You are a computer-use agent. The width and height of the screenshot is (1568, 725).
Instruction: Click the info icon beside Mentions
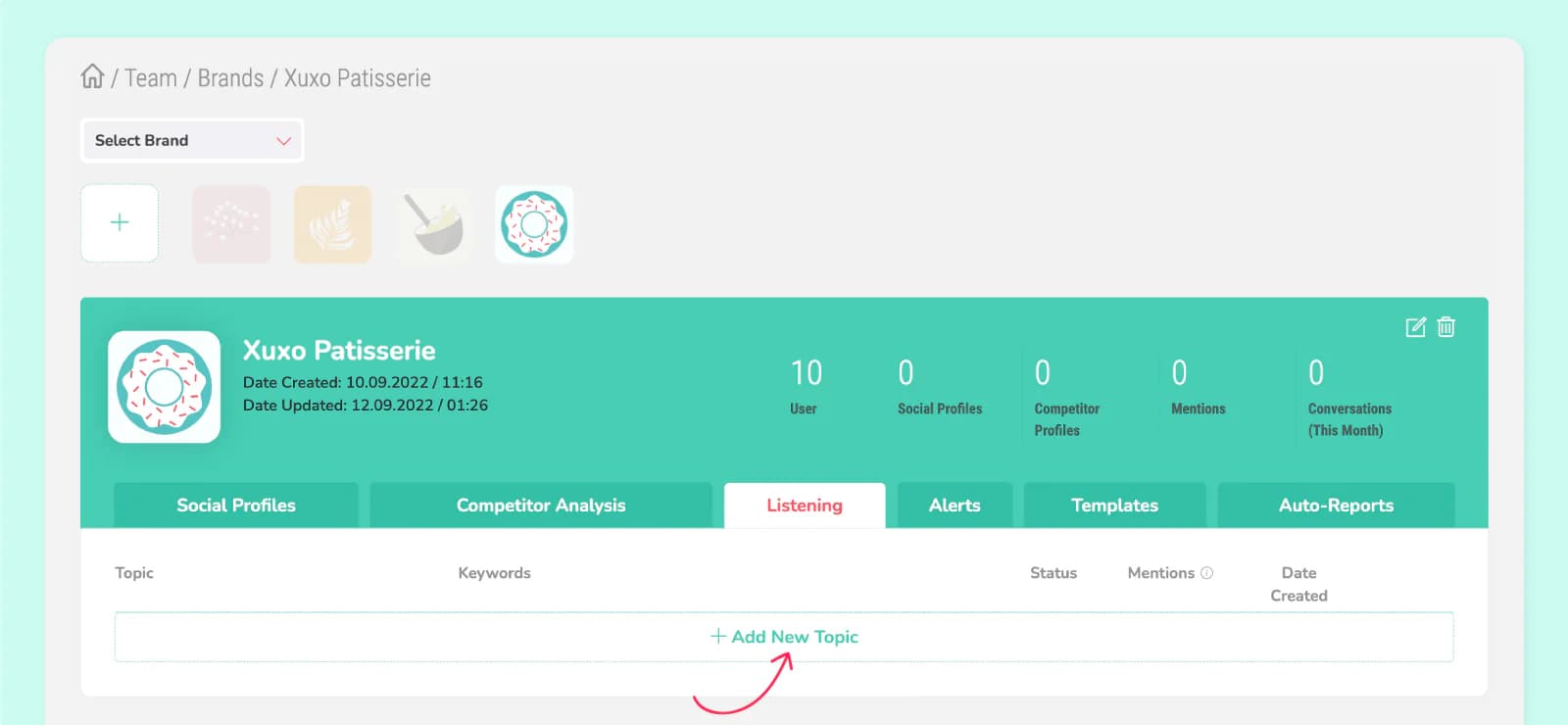[x=1206, y=573]
